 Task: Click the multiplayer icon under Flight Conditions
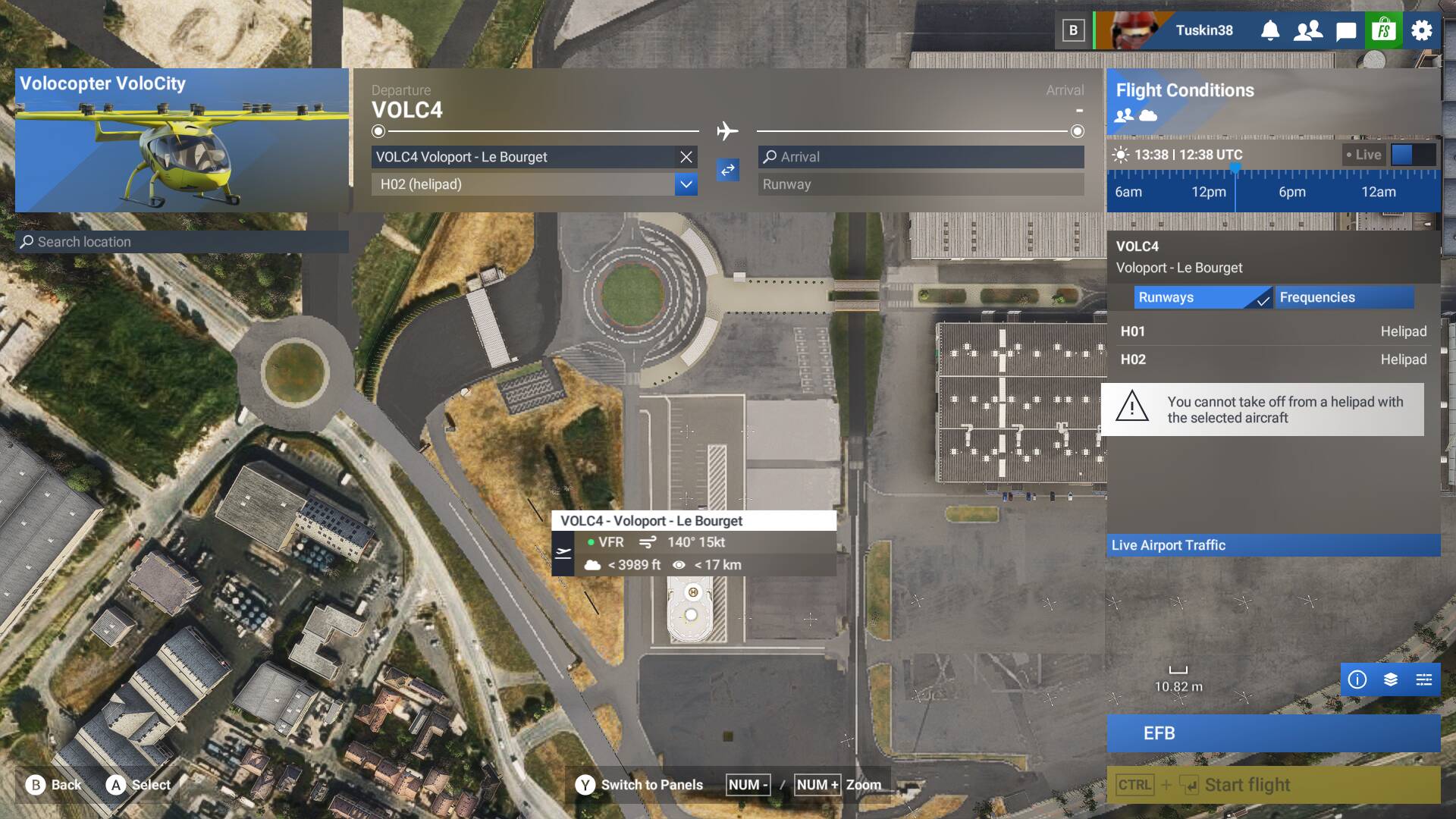click(x=1125, y=115)
